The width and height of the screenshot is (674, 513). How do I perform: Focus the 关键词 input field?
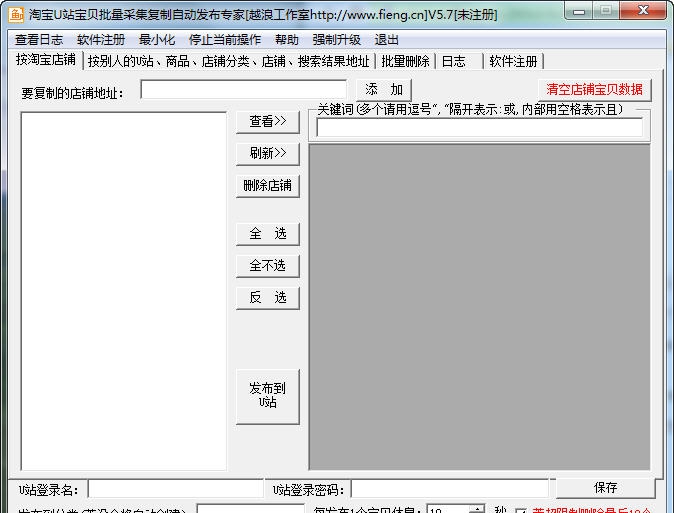coord(479,128)
